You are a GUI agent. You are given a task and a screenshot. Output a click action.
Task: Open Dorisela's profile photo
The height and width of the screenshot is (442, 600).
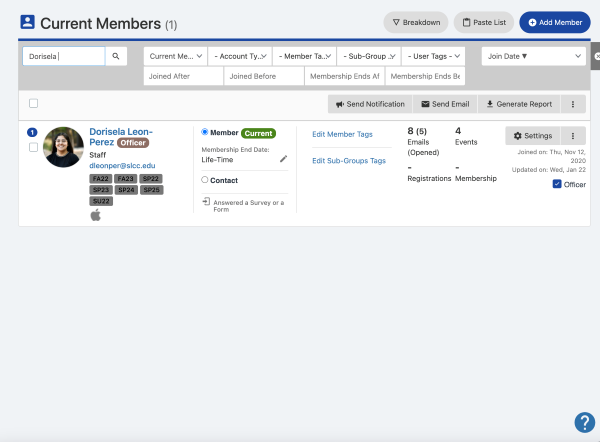63,147
